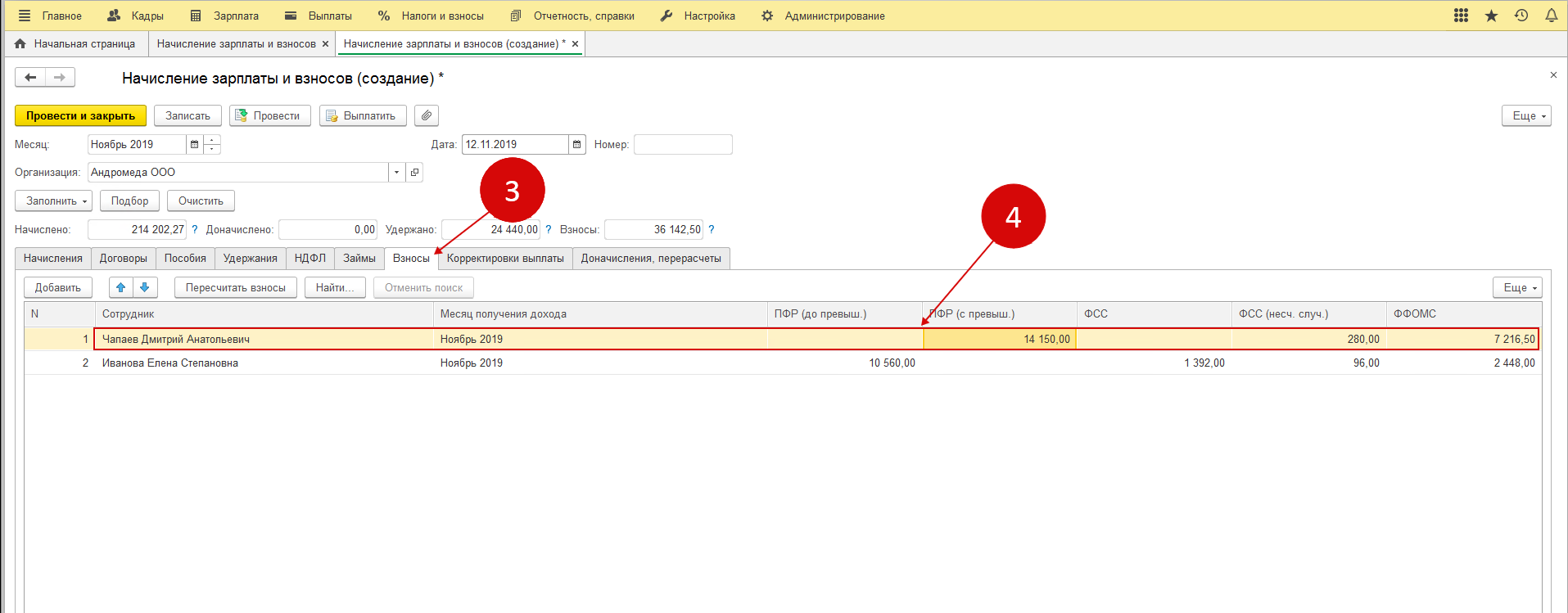Click Провести и закрыть button
Image resolution: width=1568 pixels, height=613 pixels.
[80, 115]
